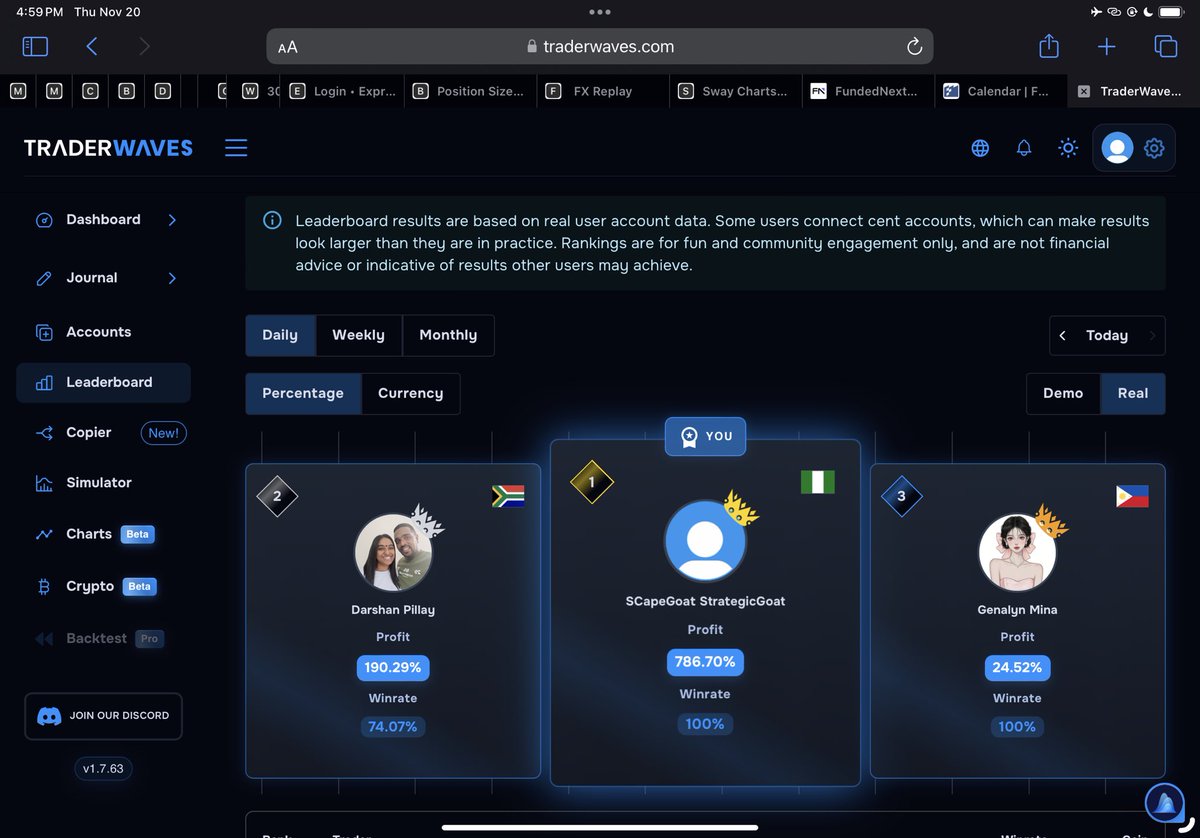1200x838 pixels.
Task: Select Leaderboard in the sidebar
Action: (103, 382)
